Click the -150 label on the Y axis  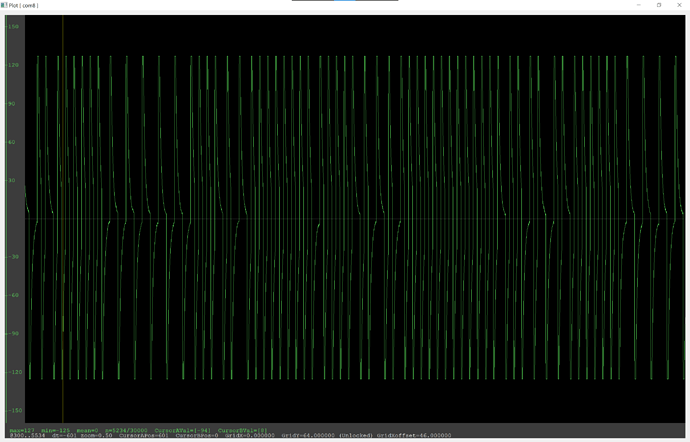[x=14, y=410]
